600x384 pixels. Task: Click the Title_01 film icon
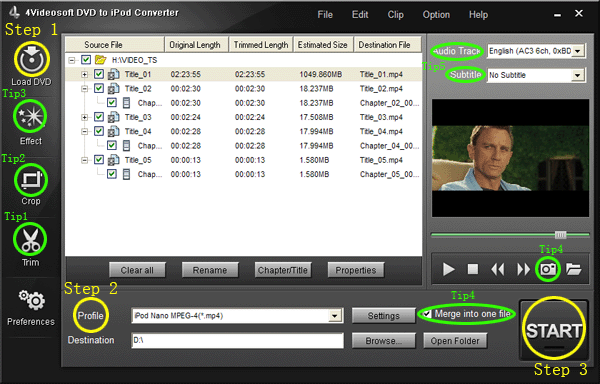(x=114, y=74)
